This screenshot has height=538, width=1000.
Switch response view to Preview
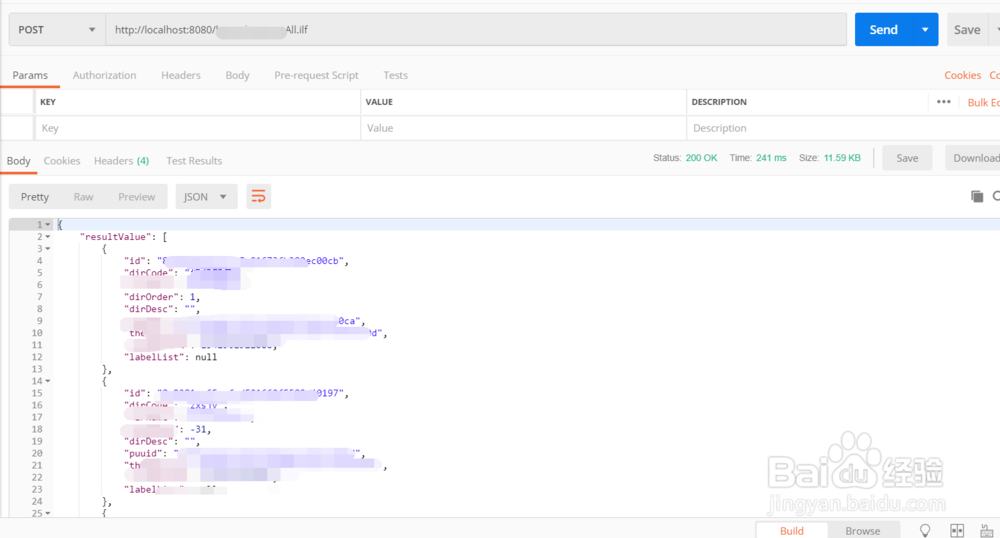coord(137,197)
